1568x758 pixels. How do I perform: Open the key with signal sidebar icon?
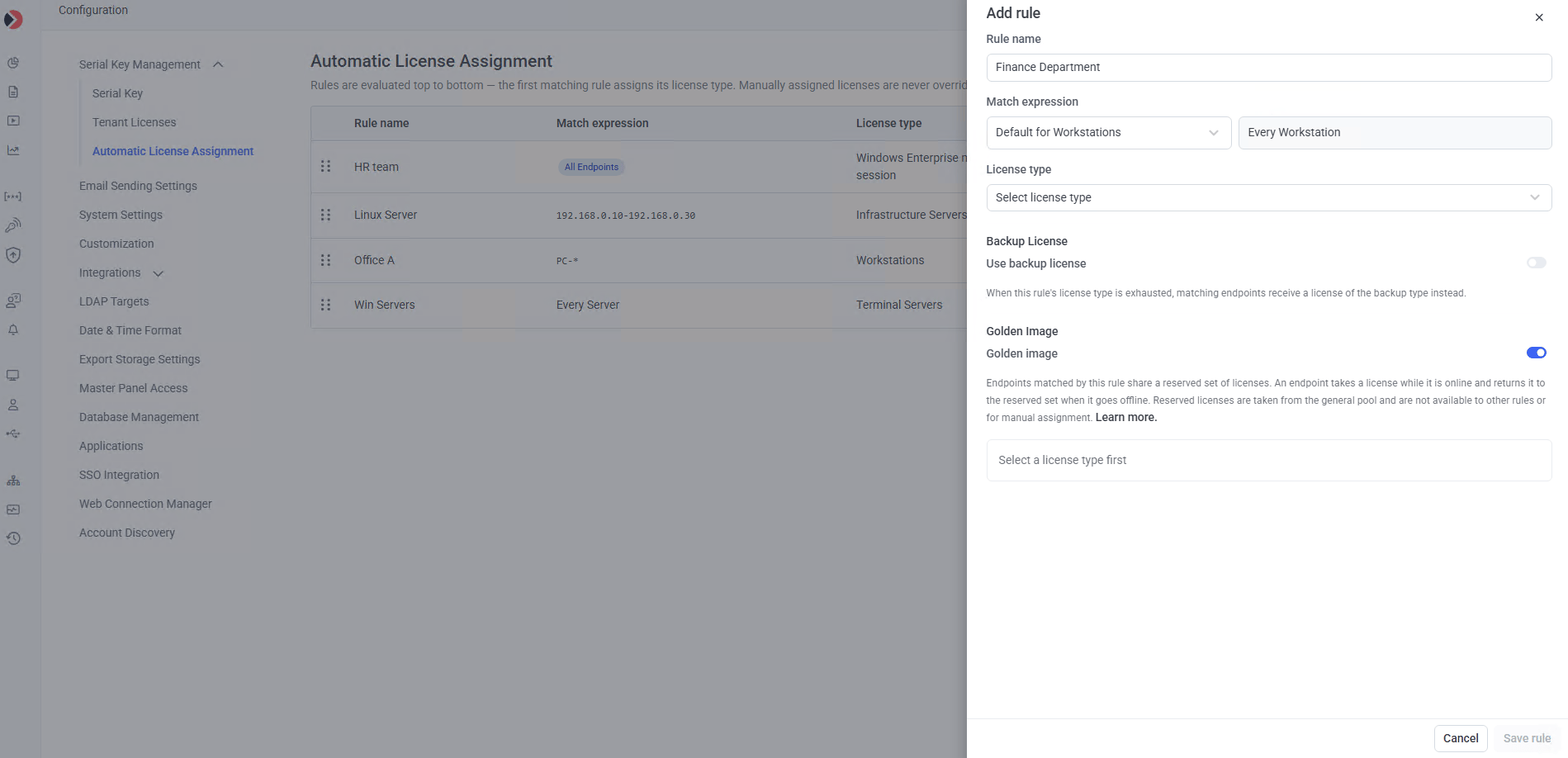pos(13,225)
